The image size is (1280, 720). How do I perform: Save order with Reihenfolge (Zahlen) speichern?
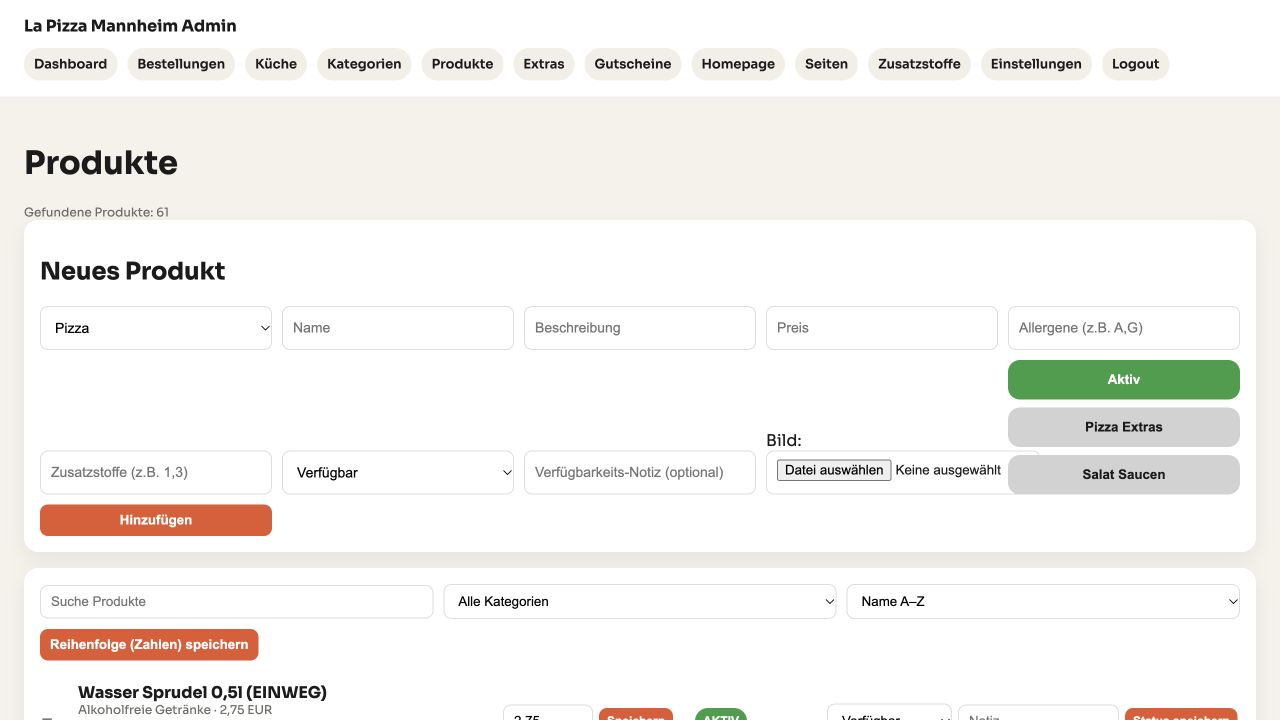(x=149, y=645)
